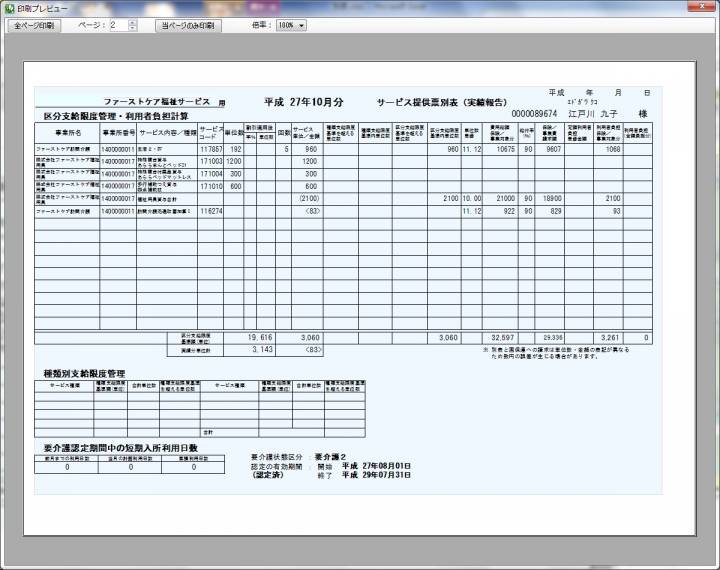
Task: Click the 印刷プレビュー window title icon
Action: click(x=9, y=7)
